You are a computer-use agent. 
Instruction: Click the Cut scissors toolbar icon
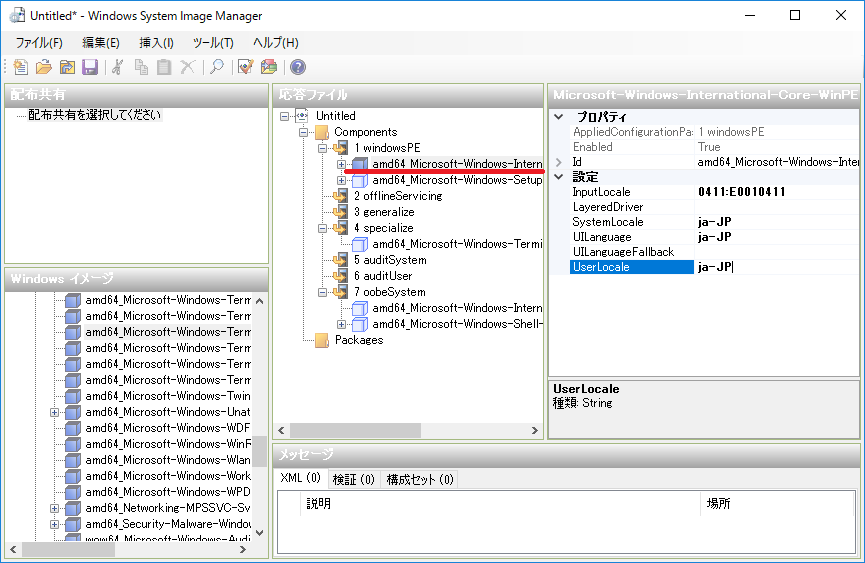(x=118, y=67)
